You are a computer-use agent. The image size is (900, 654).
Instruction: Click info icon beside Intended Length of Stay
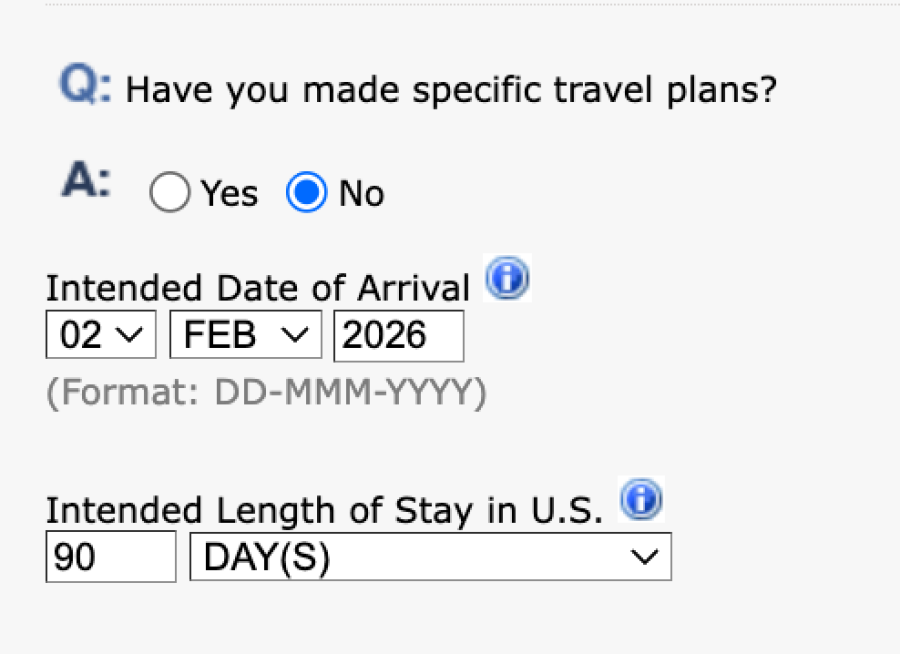point(641,501)
